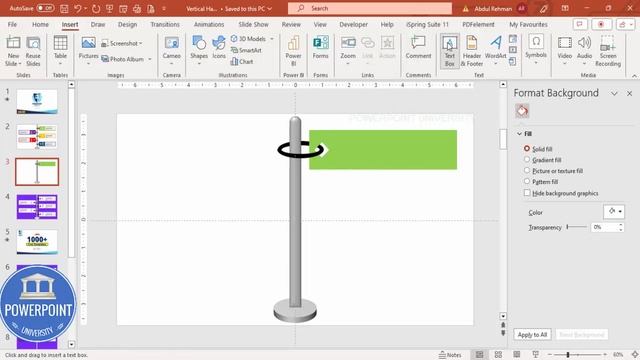Open the Pictures insert tool
The image size is (640, 360).
pos(88,50)
